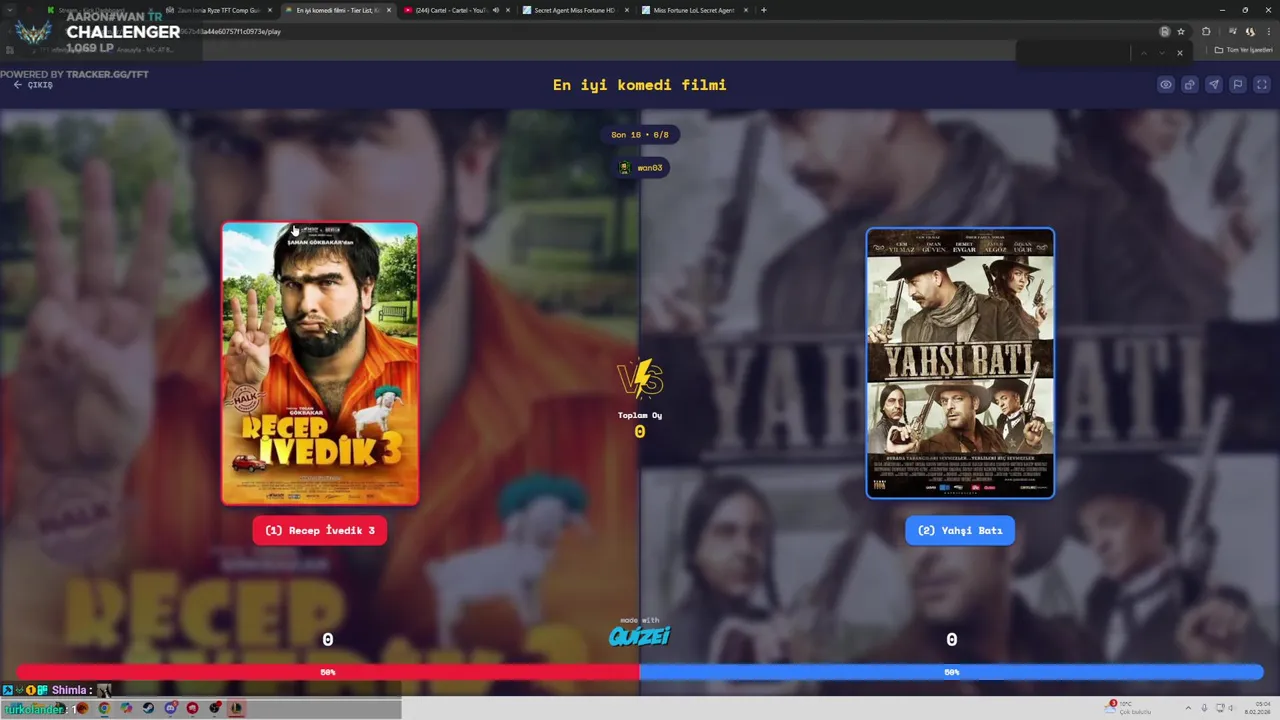
Task: Toggle fullscreen icon in quiz header
Action: coord(1262,85)
